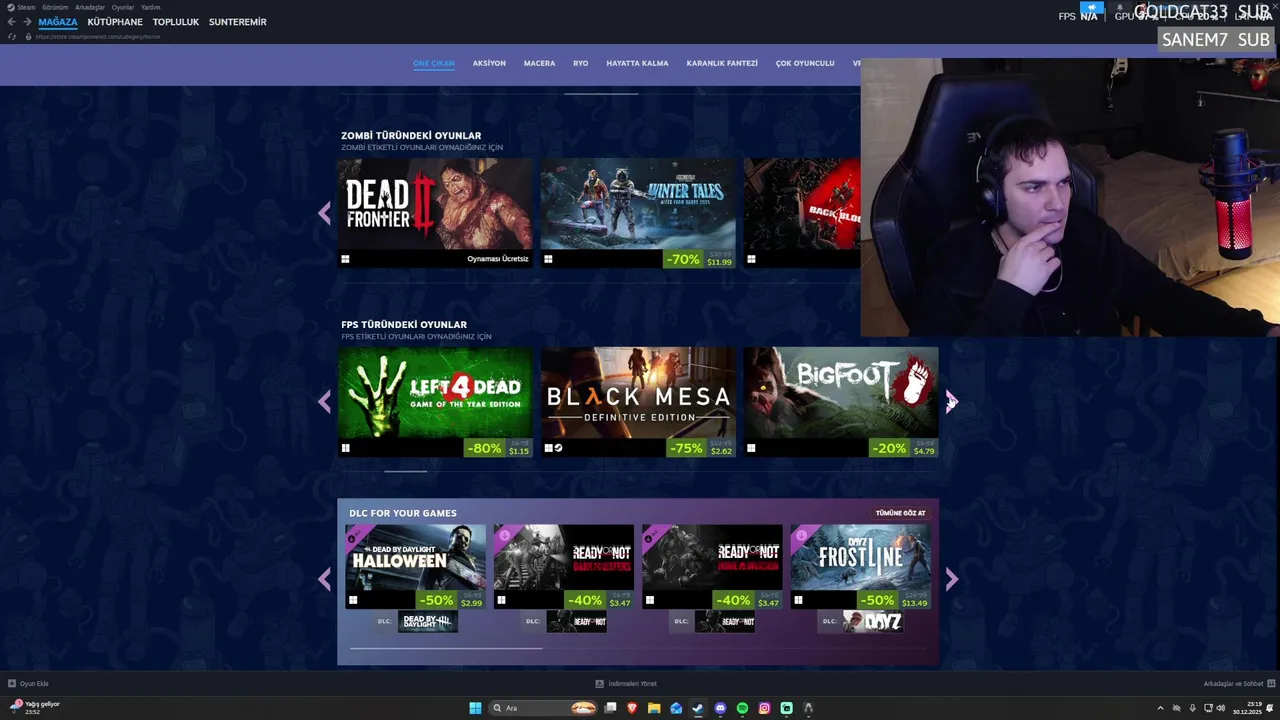Open İndirmeleri Yönet downloads manager
The height and width of the screenshot is (720, 1280).
click(x=626, y=684)
